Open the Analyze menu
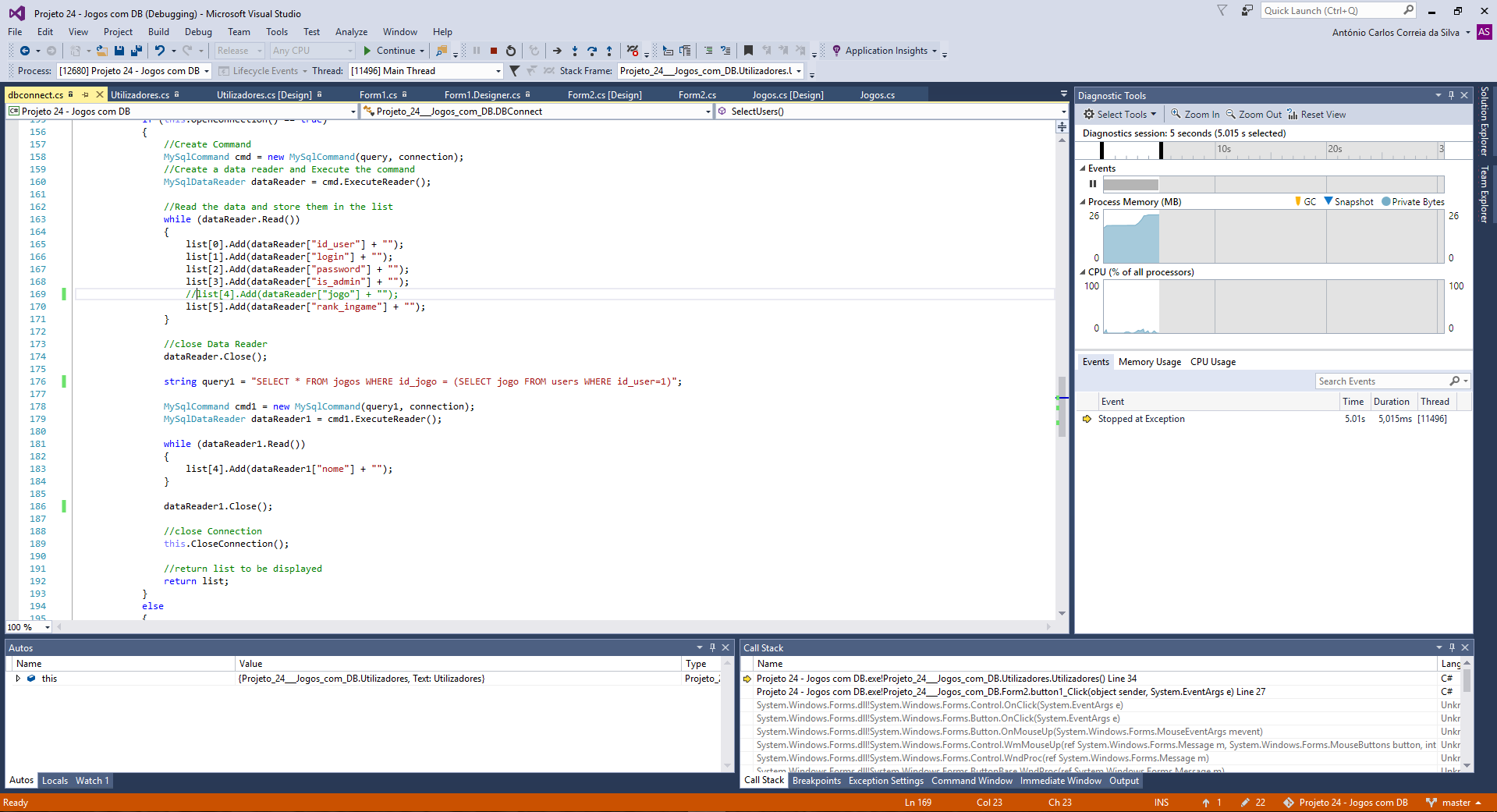Viewport: 1497px width, 812px height. click(x=351, y=32)
